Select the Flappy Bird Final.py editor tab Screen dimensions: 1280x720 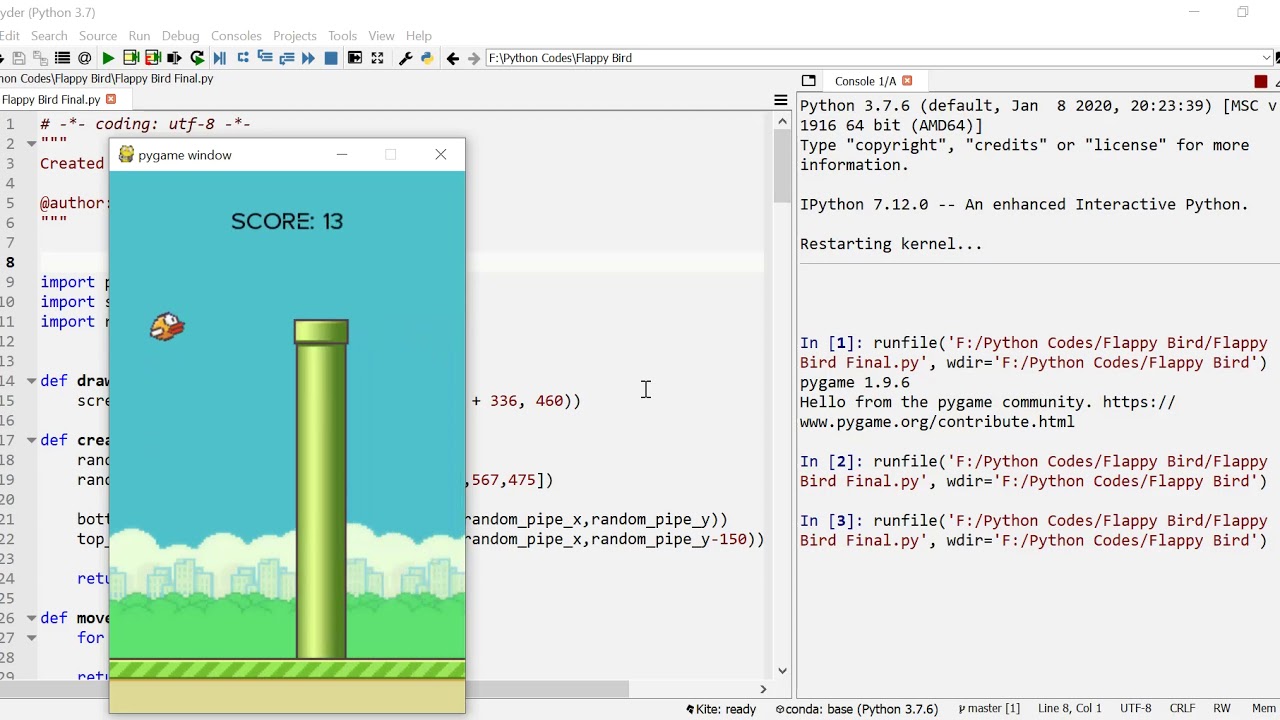(52, 99)
